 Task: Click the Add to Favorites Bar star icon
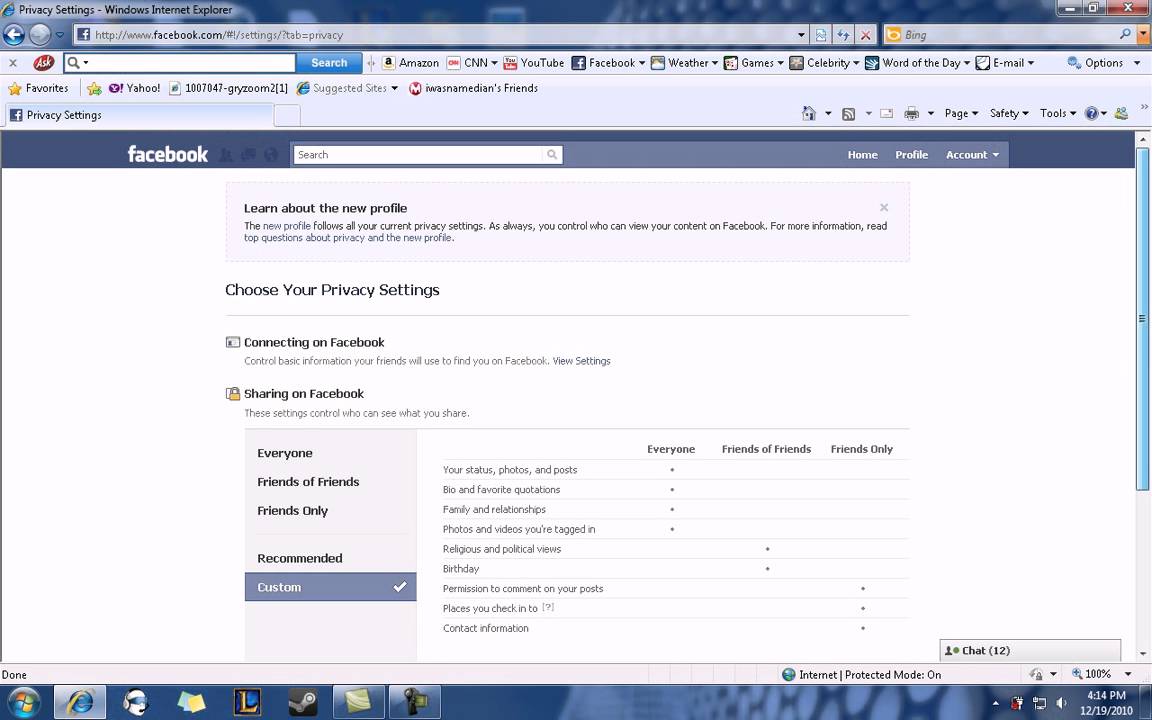pyautogui.click(x=94, y=88)
